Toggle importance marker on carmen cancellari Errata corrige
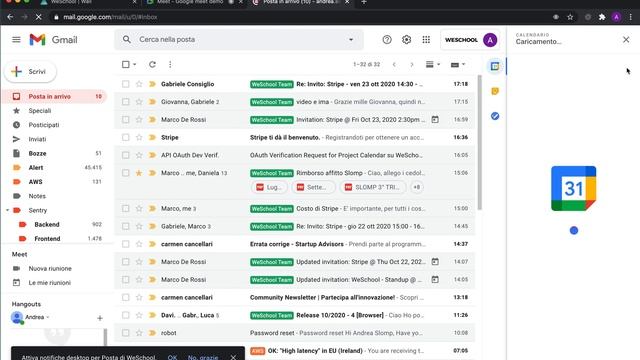Image resolution: width=640 pixels, height=360 pixels. (x=152, y=244)
